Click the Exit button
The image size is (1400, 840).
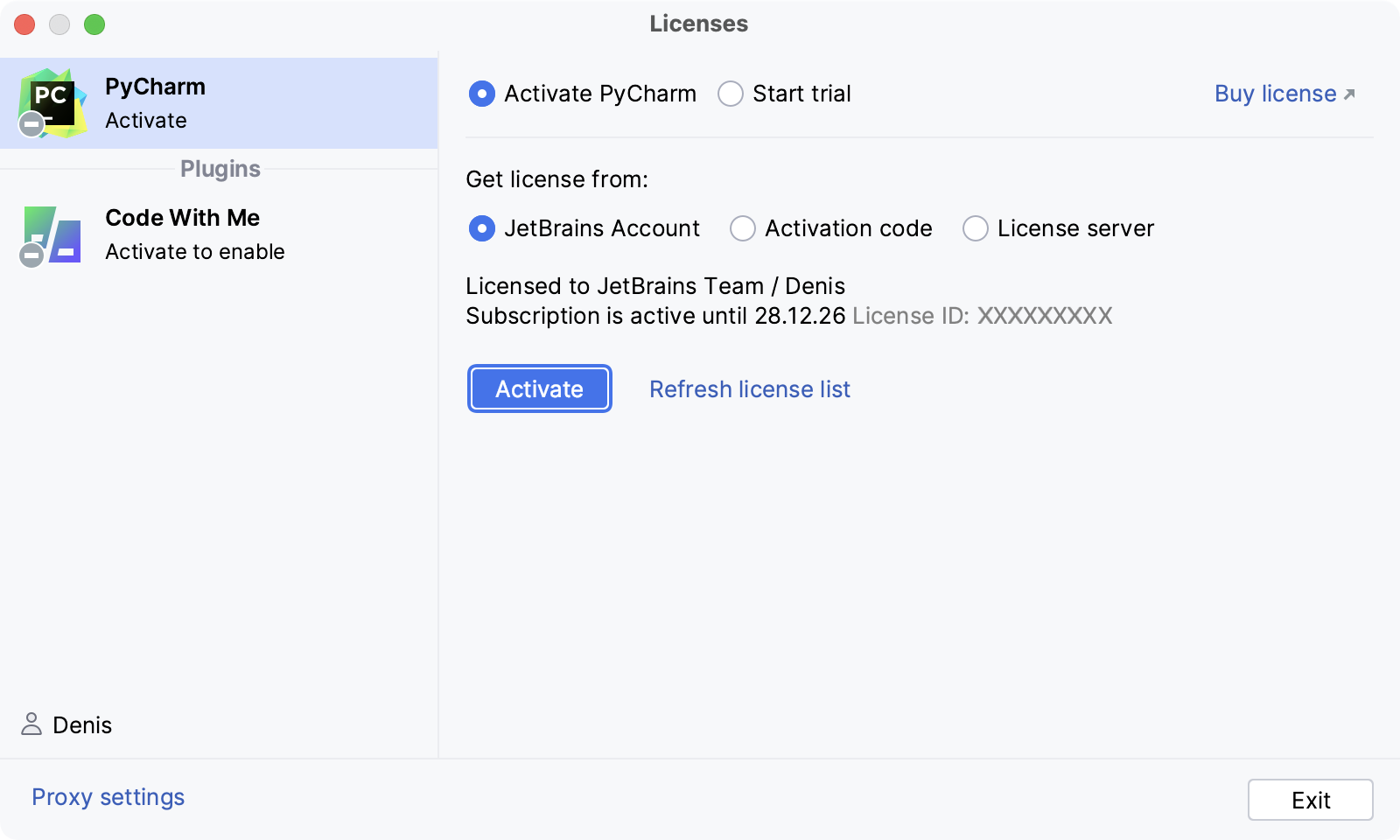pyautogui.click(x=1310, y=799)
